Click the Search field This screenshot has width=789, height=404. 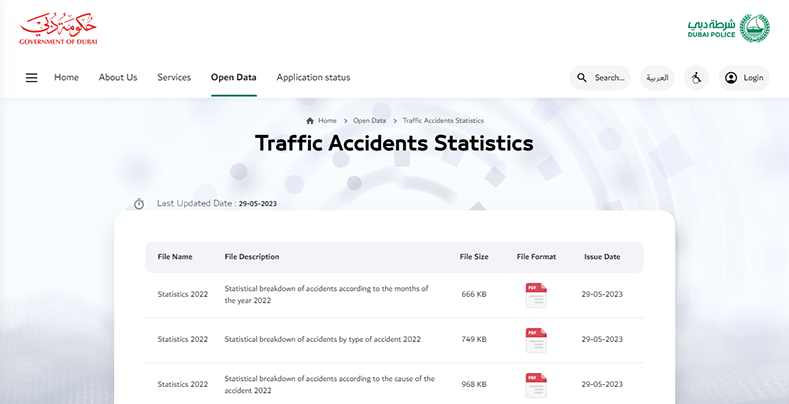pos(600,78)
